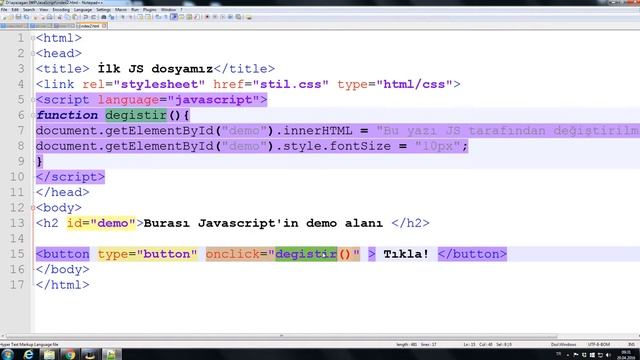Click the Redo toolbar icon
Screen dimensions: 640x360
[93, 17]
